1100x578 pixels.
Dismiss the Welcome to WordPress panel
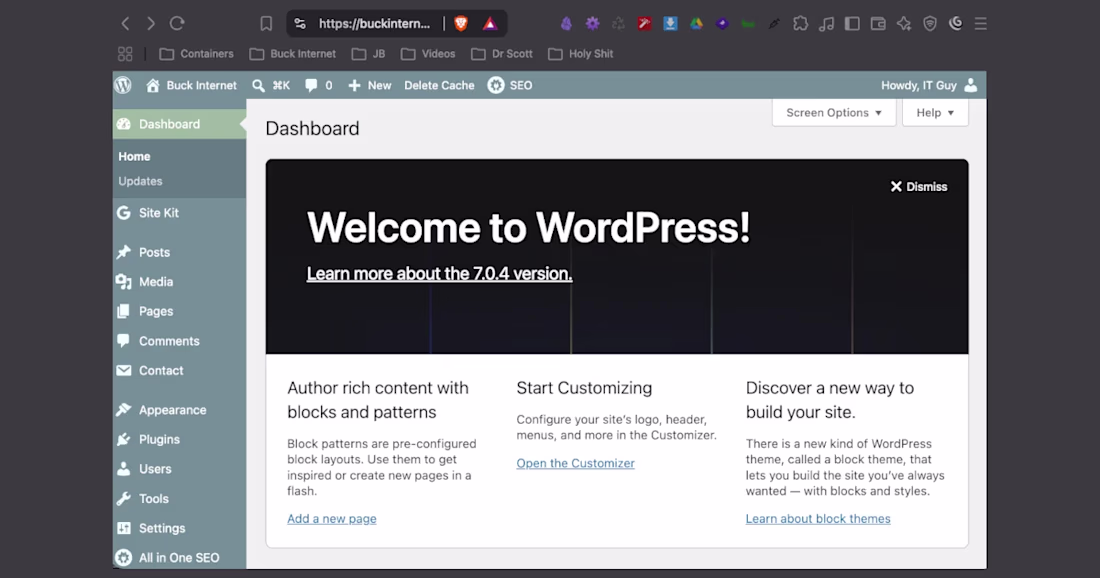(918, 187)
